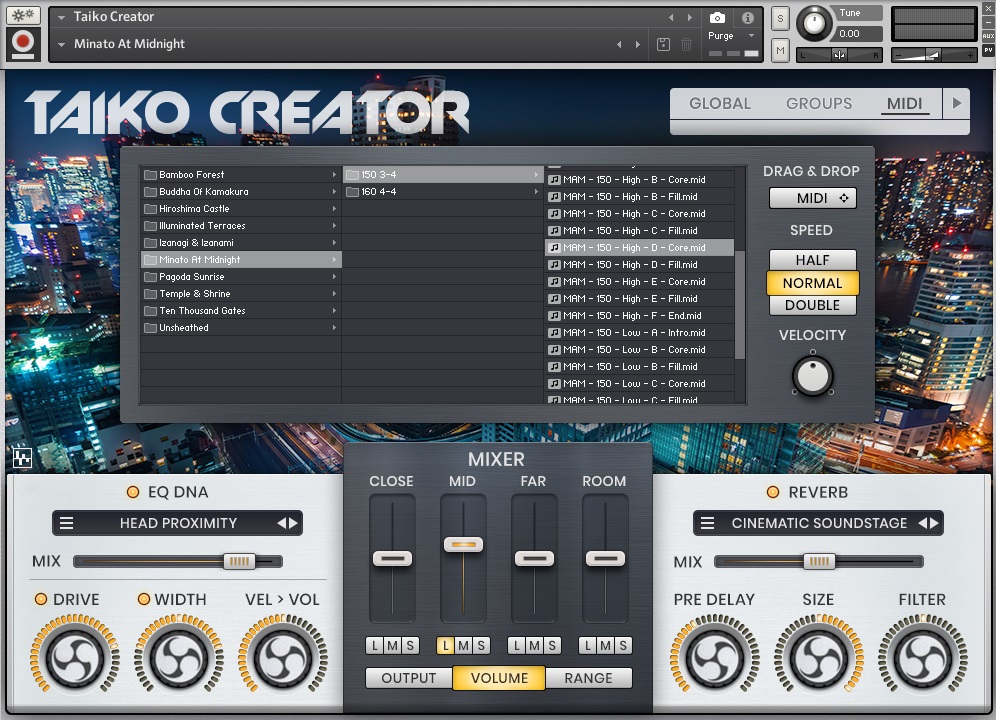This screenshot has height=720, width=996.
Task: Select the MIDI tab
Action: click(x=905, y=104)
